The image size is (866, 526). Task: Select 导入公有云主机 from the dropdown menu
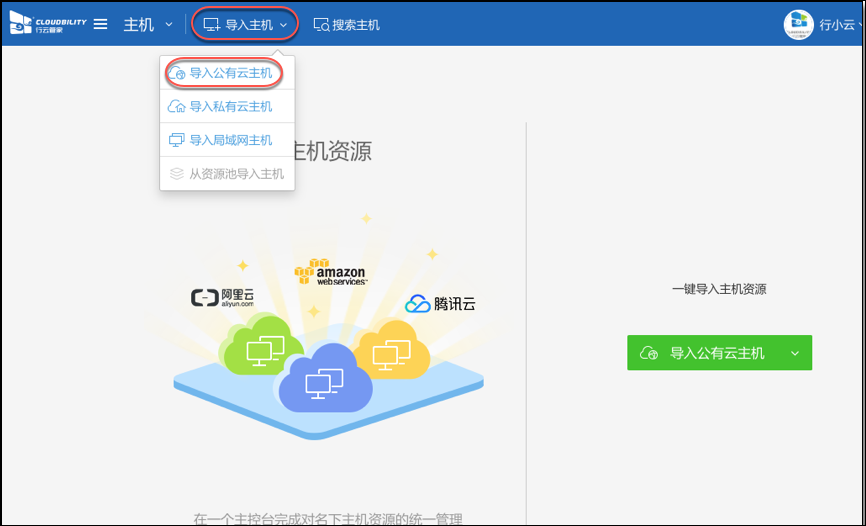(x=227, y=73)
